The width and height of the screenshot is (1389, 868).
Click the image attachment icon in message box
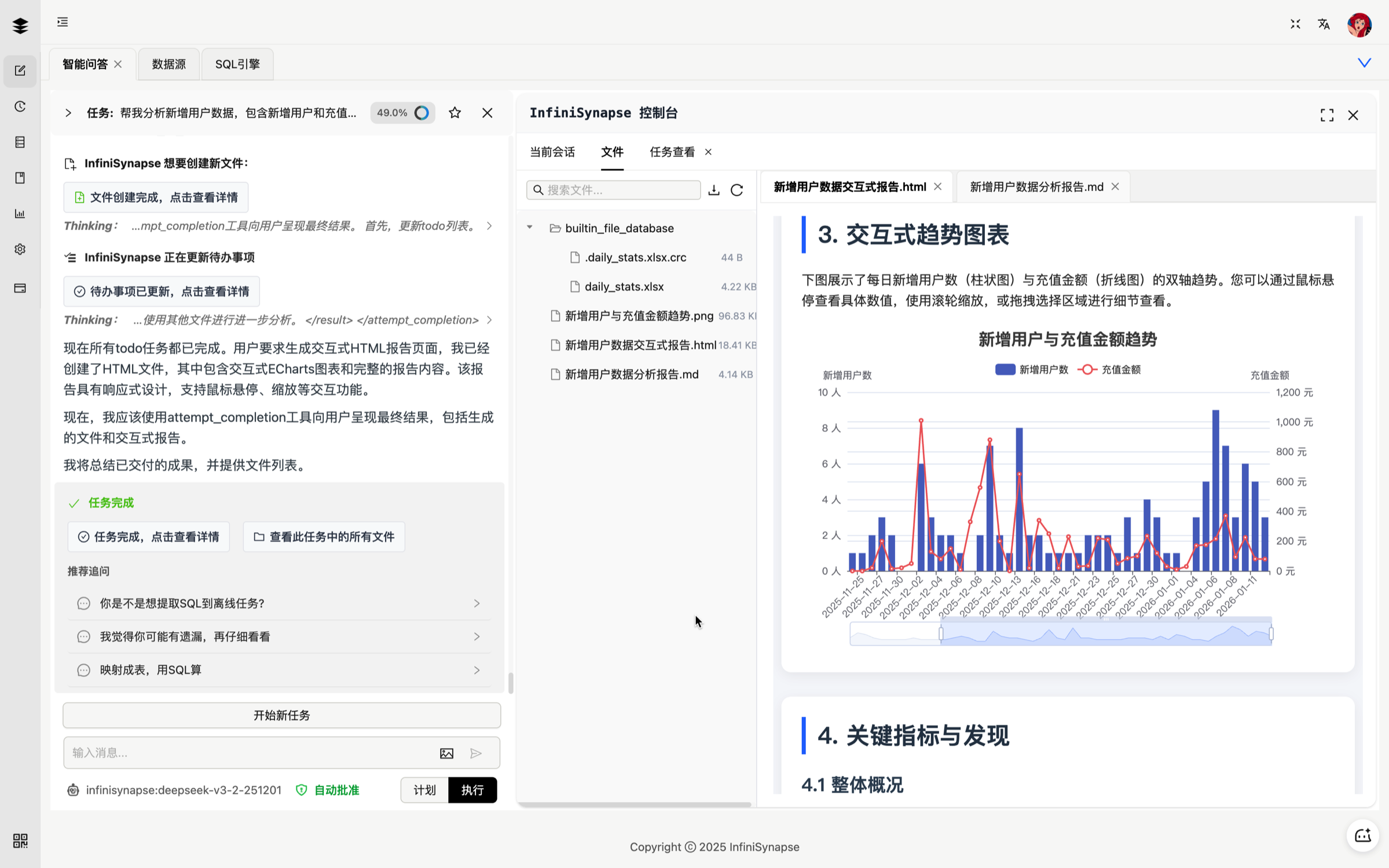coord(446,753)
